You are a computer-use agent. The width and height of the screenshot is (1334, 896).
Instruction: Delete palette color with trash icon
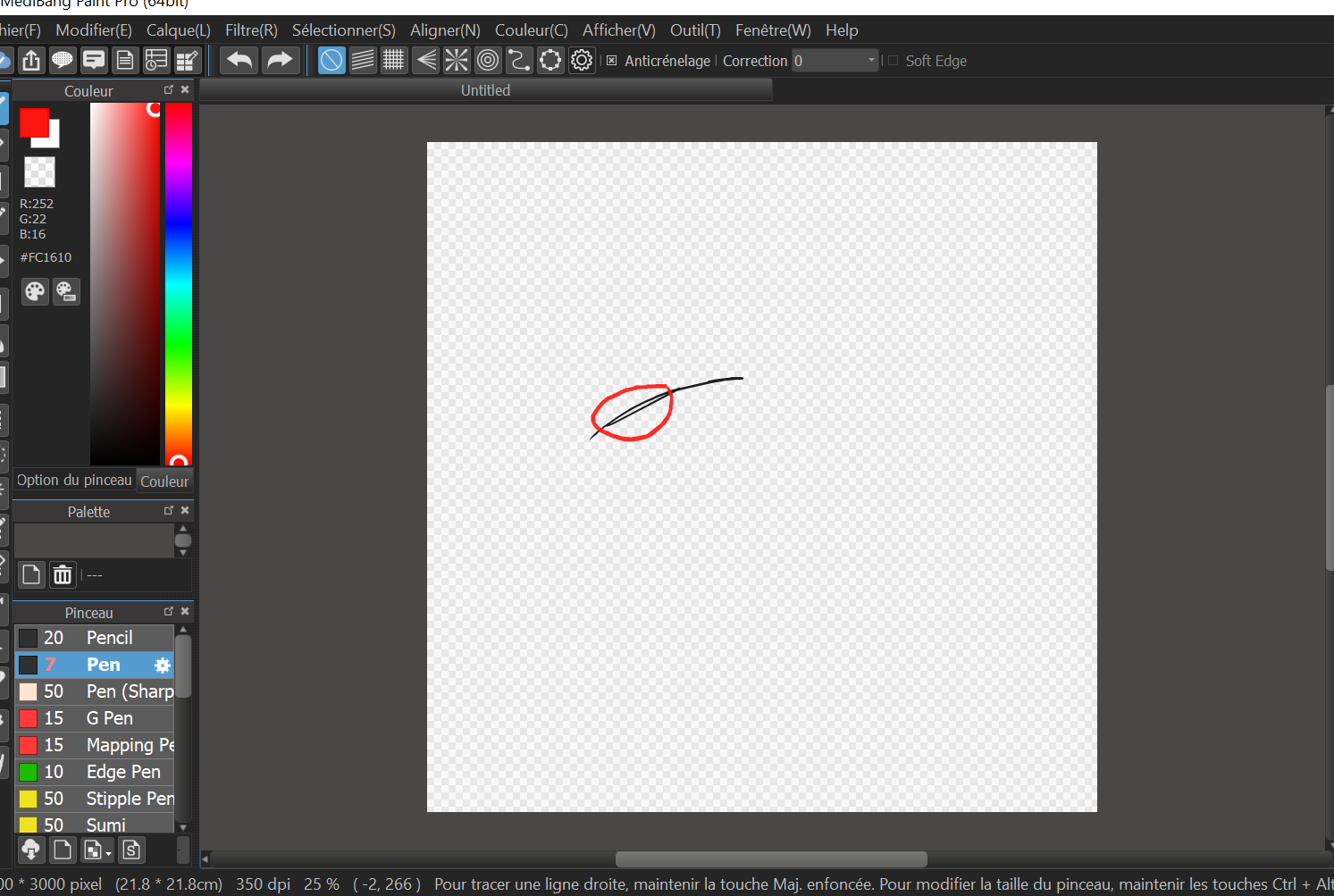[x=63, y=574]
